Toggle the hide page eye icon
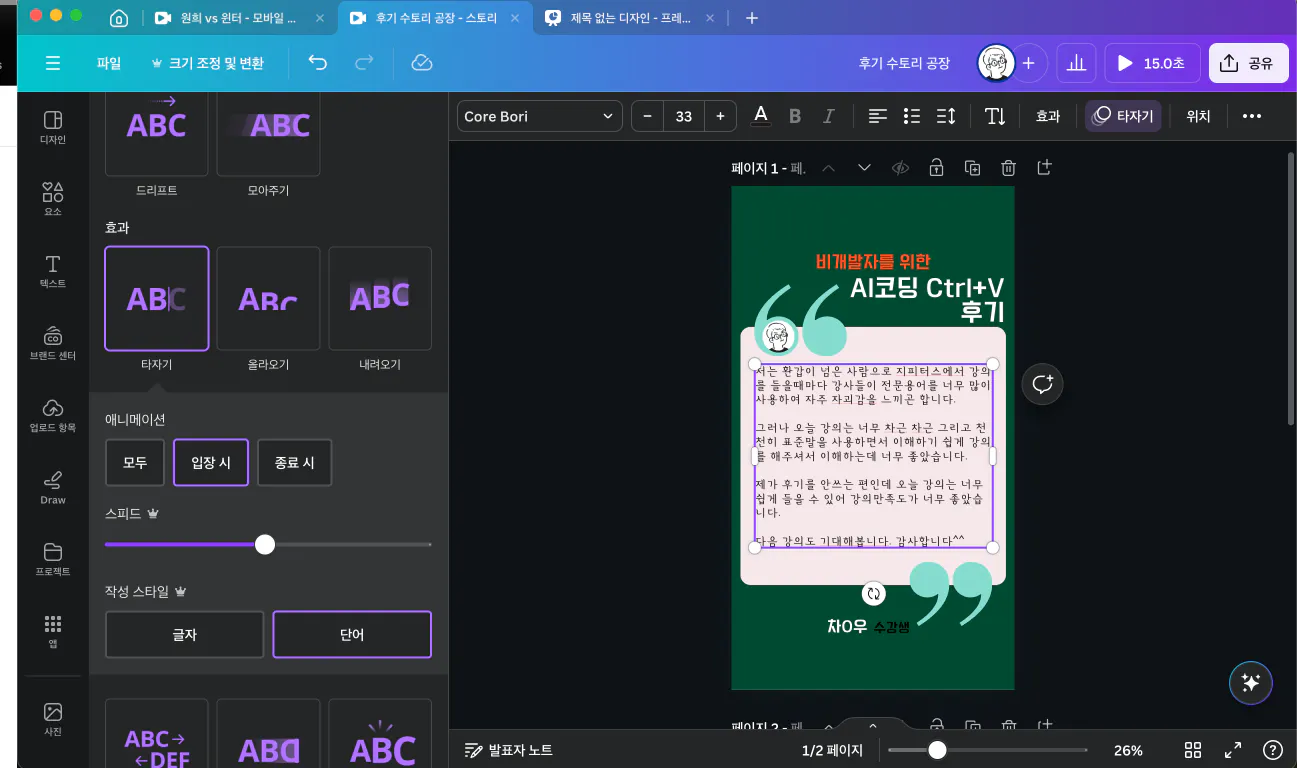Screen dimensions: 1297x768 900,168
